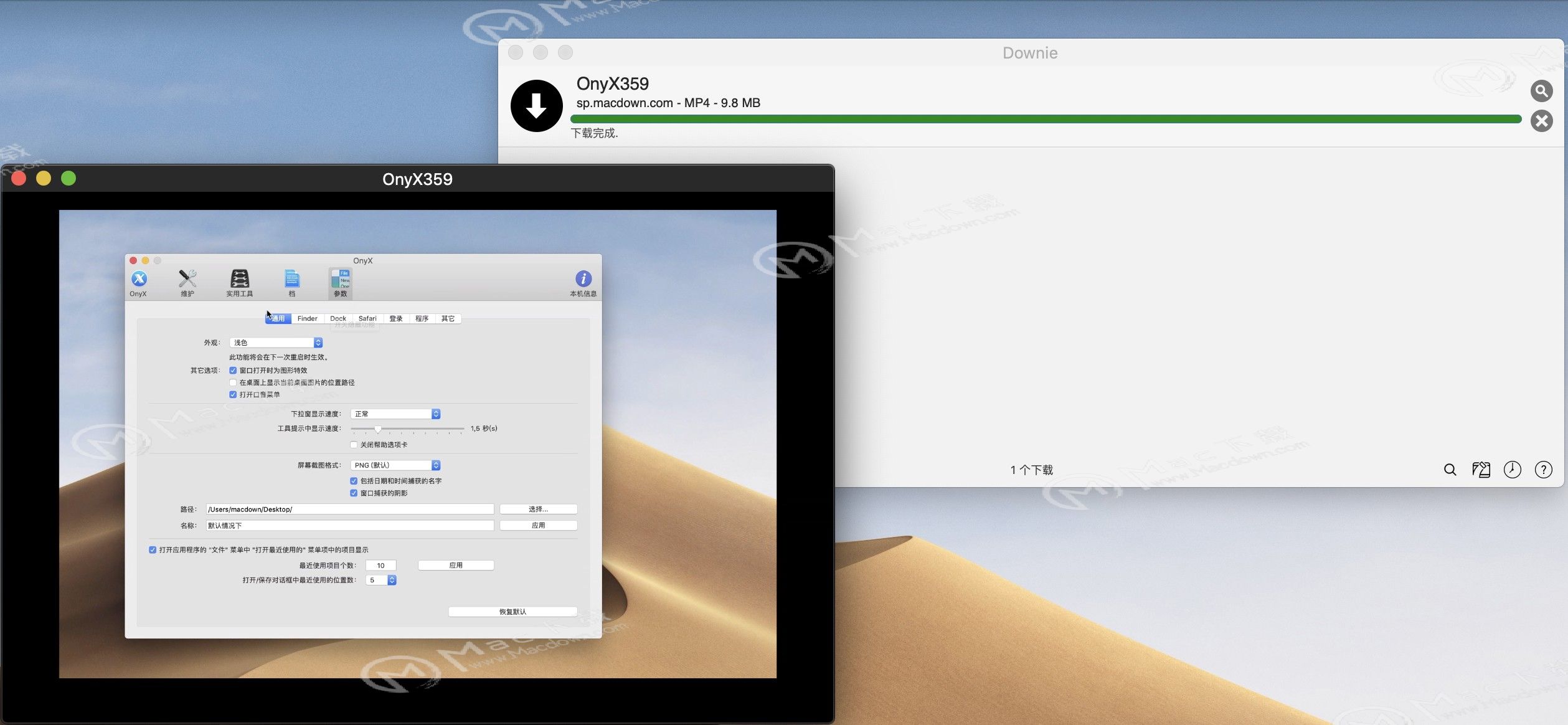
Task: Click 应用 button beside 最近使用项目个数
Action: (456, 565)
